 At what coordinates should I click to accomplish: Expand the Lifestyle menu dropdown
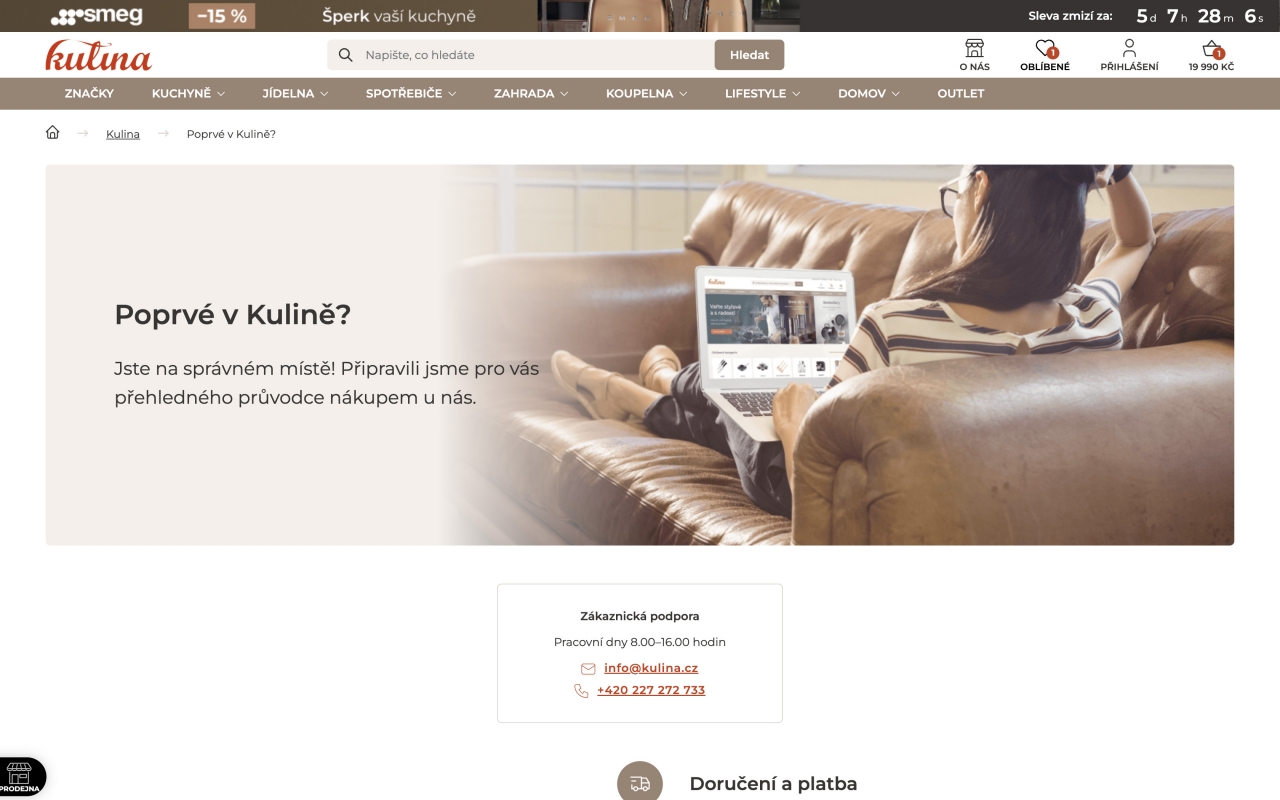tap(763, 93)
